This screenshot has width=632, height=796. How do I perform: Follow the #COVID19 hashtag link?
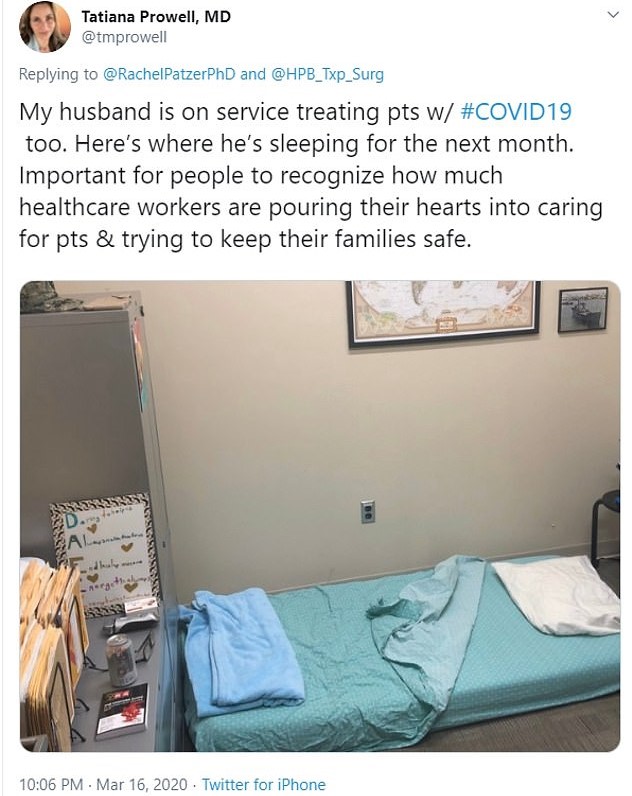point(516,112)
